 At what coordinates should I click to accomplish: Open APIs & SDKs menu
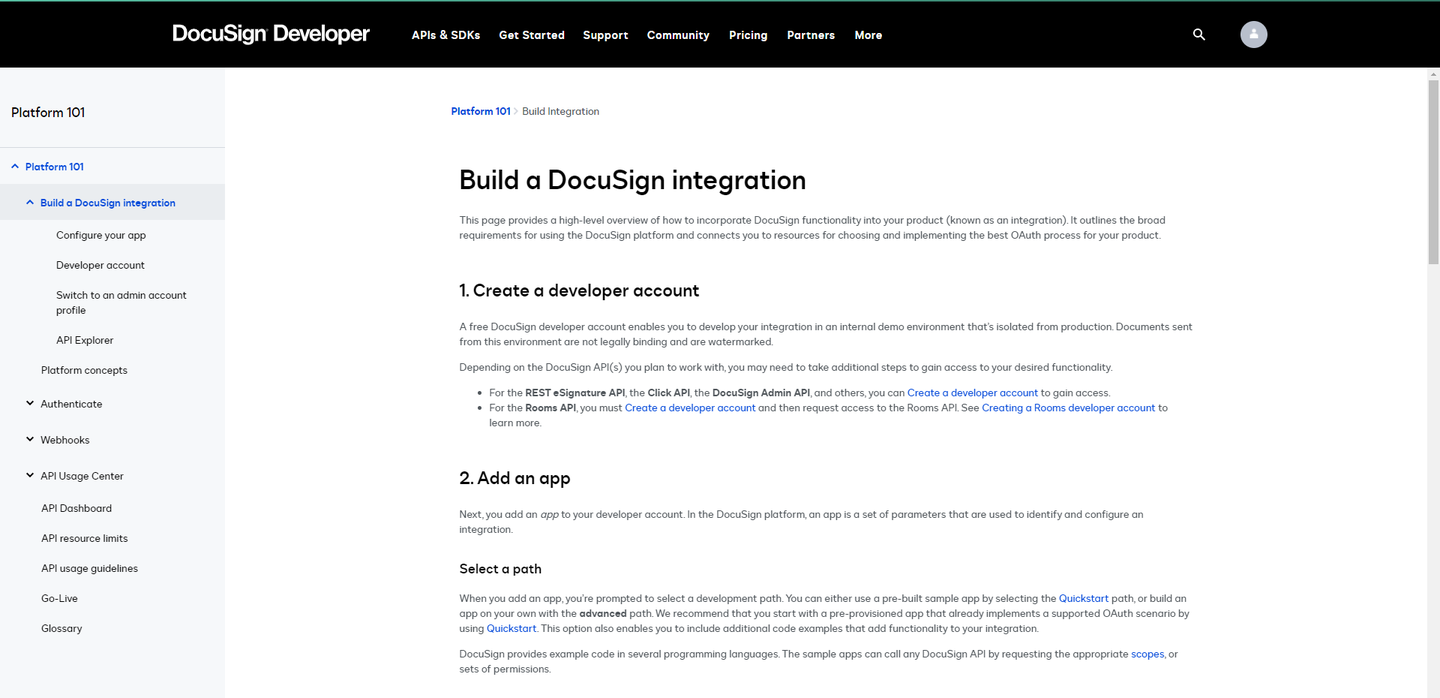tap(446, 35)
